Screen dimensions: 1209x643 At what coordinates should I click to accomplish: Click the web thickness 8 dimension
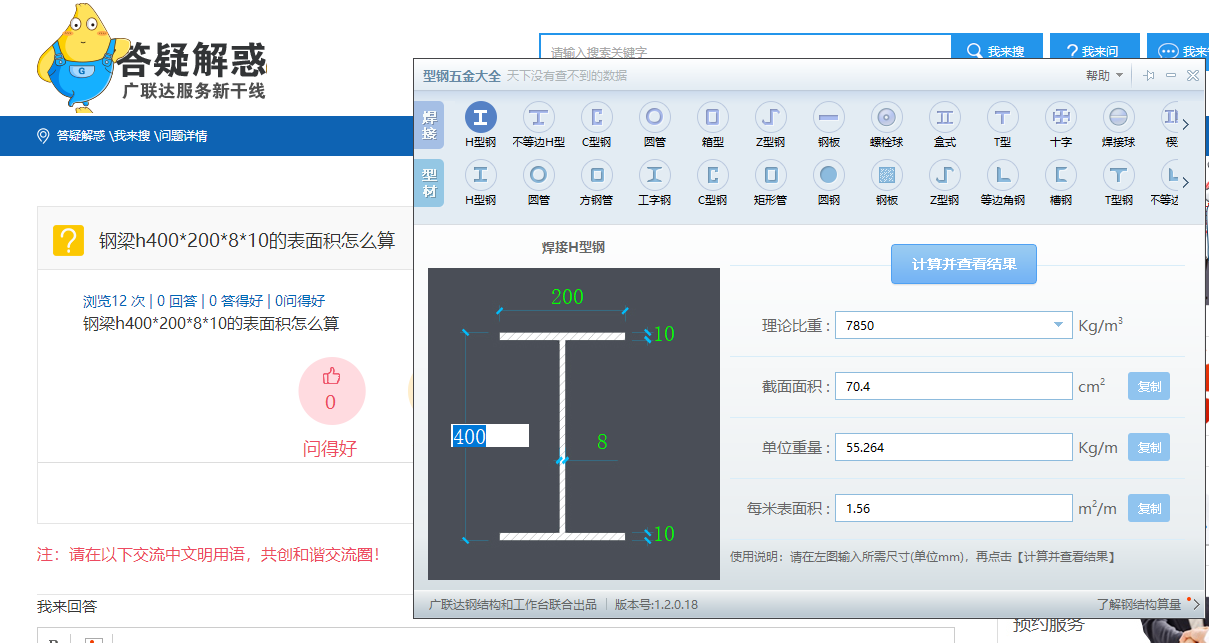point(602,441)
